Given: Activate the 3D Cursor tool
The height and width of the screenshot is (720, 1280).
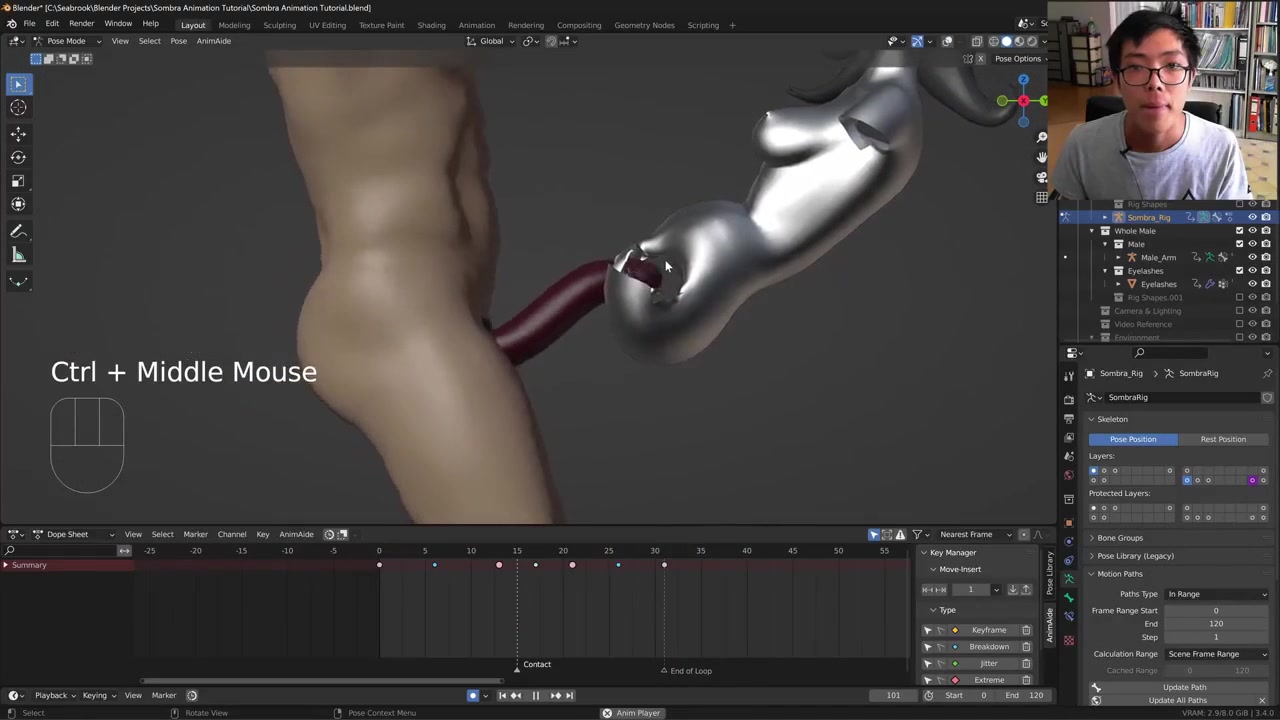Looking at the screenshot, I should pos(18,108).
